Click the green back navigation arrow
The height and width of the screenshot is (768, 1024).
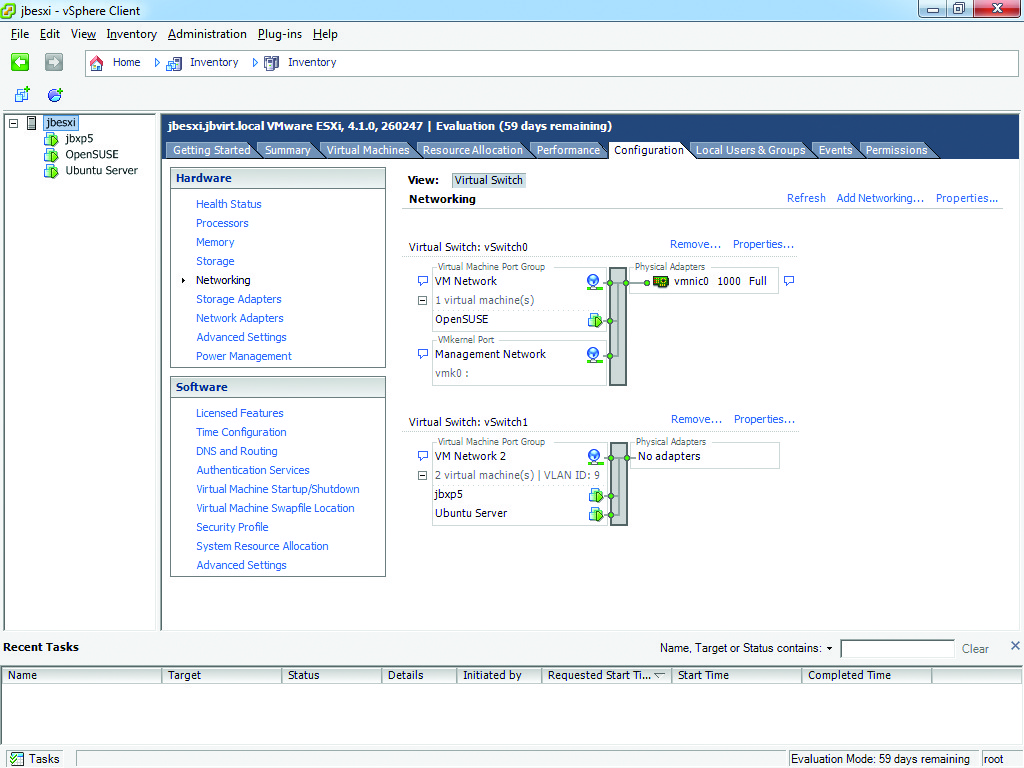pyautogui.click(x=20, y=62)
